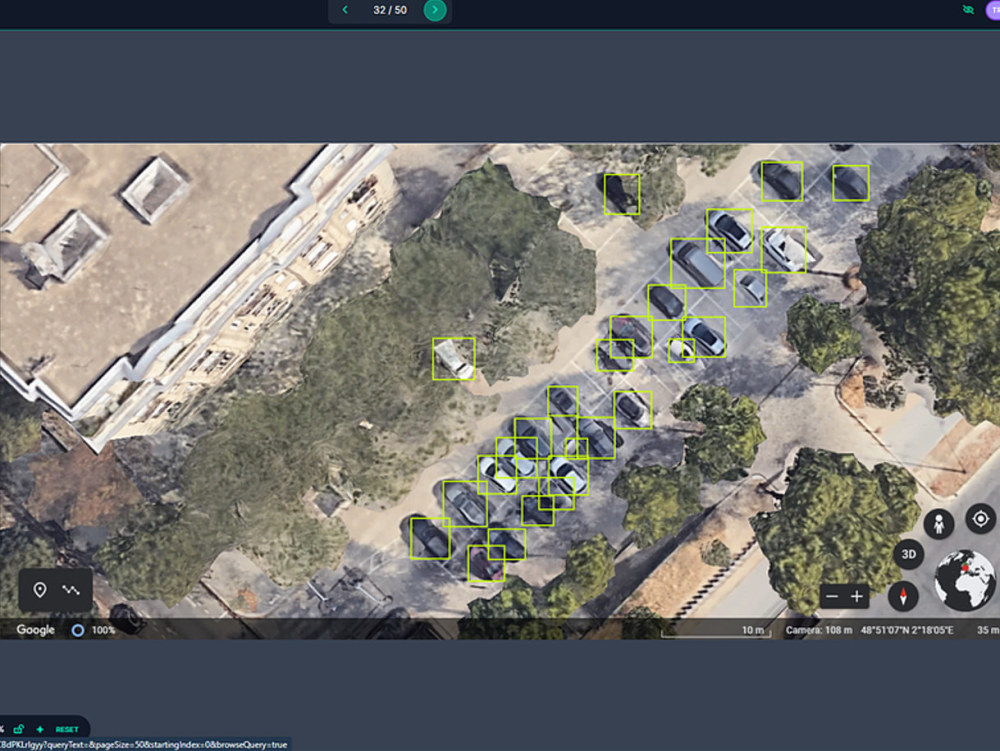Click the my-location crosshair icon
This screenshot has height=751, width=1000.
(x=980, y=519)
